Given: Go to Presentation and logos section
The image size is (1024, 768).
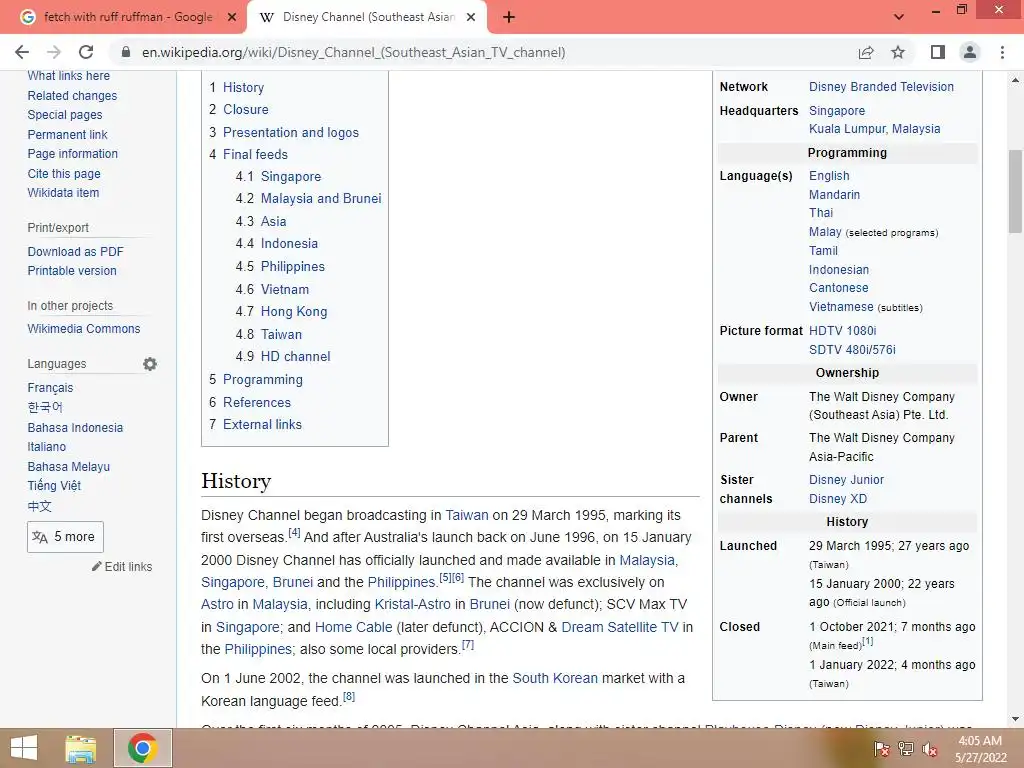Looking at the screenshot, I should click(291, 133).
